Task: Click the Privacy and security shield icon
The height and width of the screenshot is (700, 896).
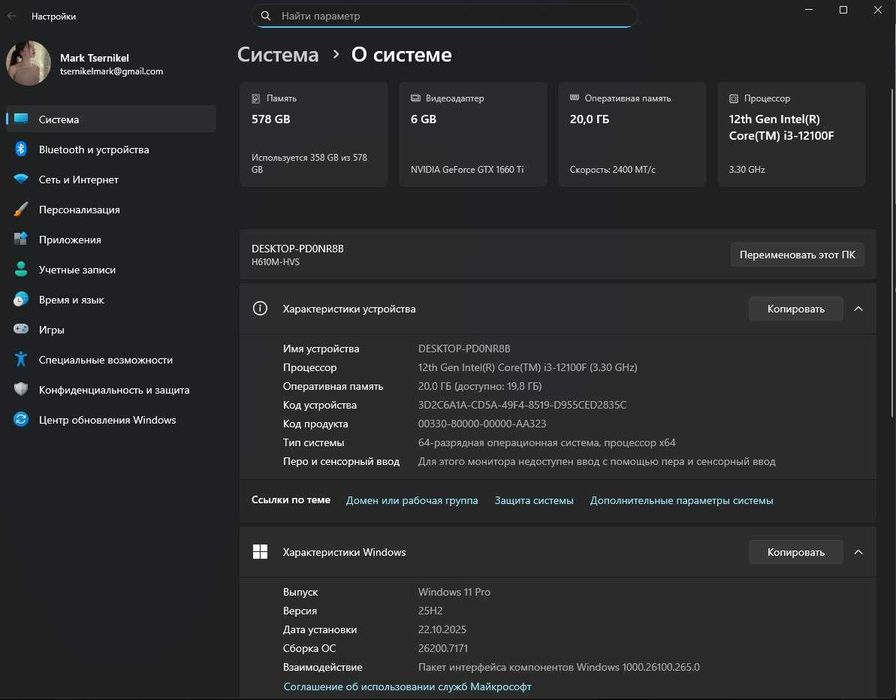Action: tap(20, 389)
